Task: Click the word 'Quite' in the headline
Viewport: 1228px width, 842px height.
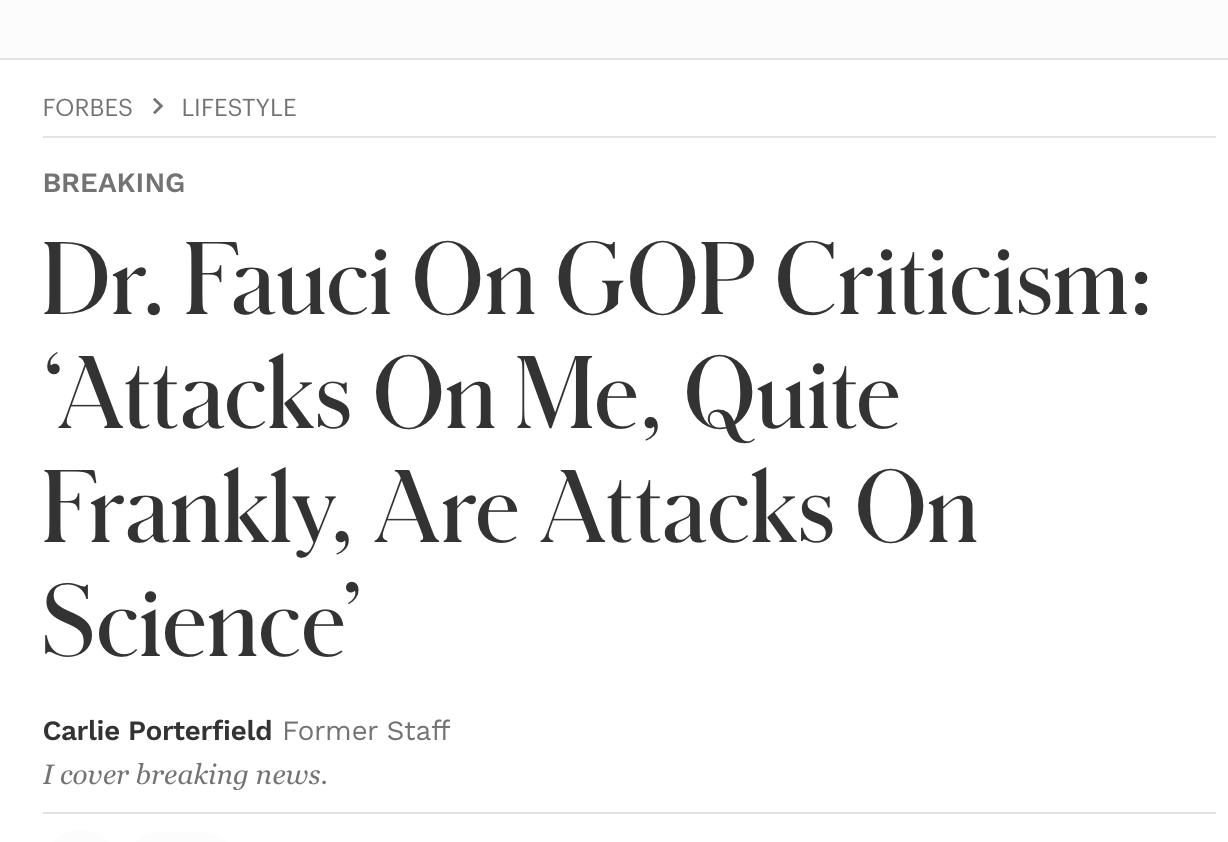Action: pyautogui.click(x=792, y=398)
